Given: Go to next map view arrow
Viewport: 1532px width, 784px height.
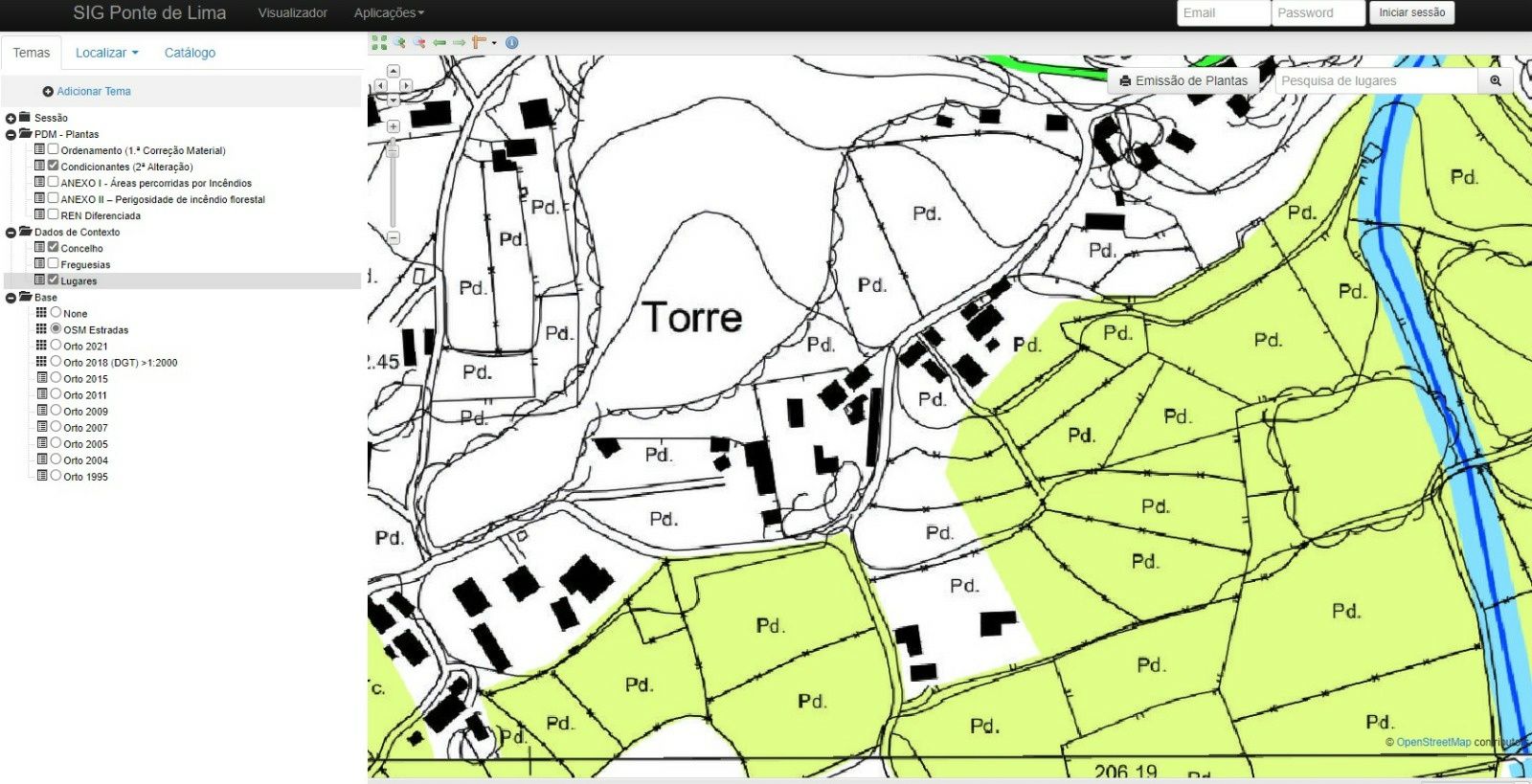Looking at the screenshot, I should 459,42.
